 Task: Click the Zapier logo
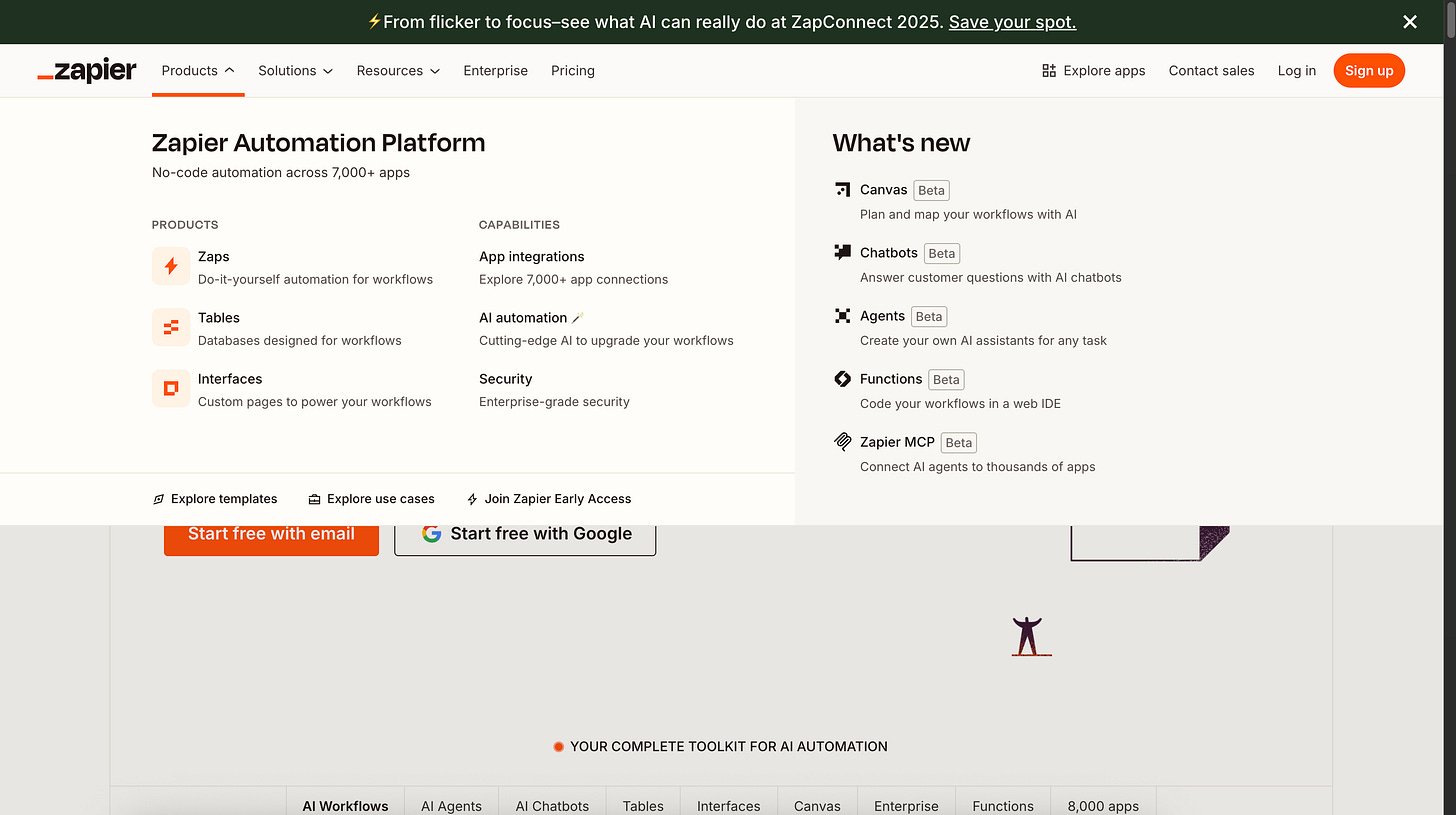[87, 71]
